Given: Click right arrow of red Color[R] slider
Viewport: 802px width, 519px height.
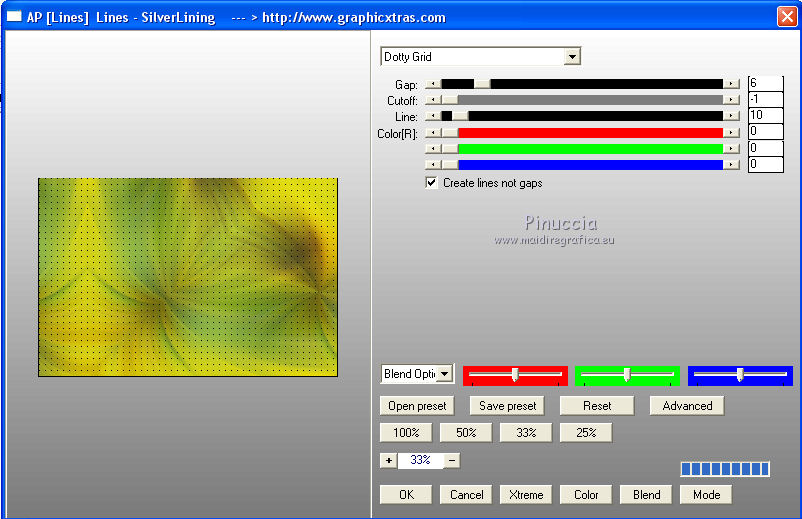Looking at the screenshot, I should coord(731,133).
